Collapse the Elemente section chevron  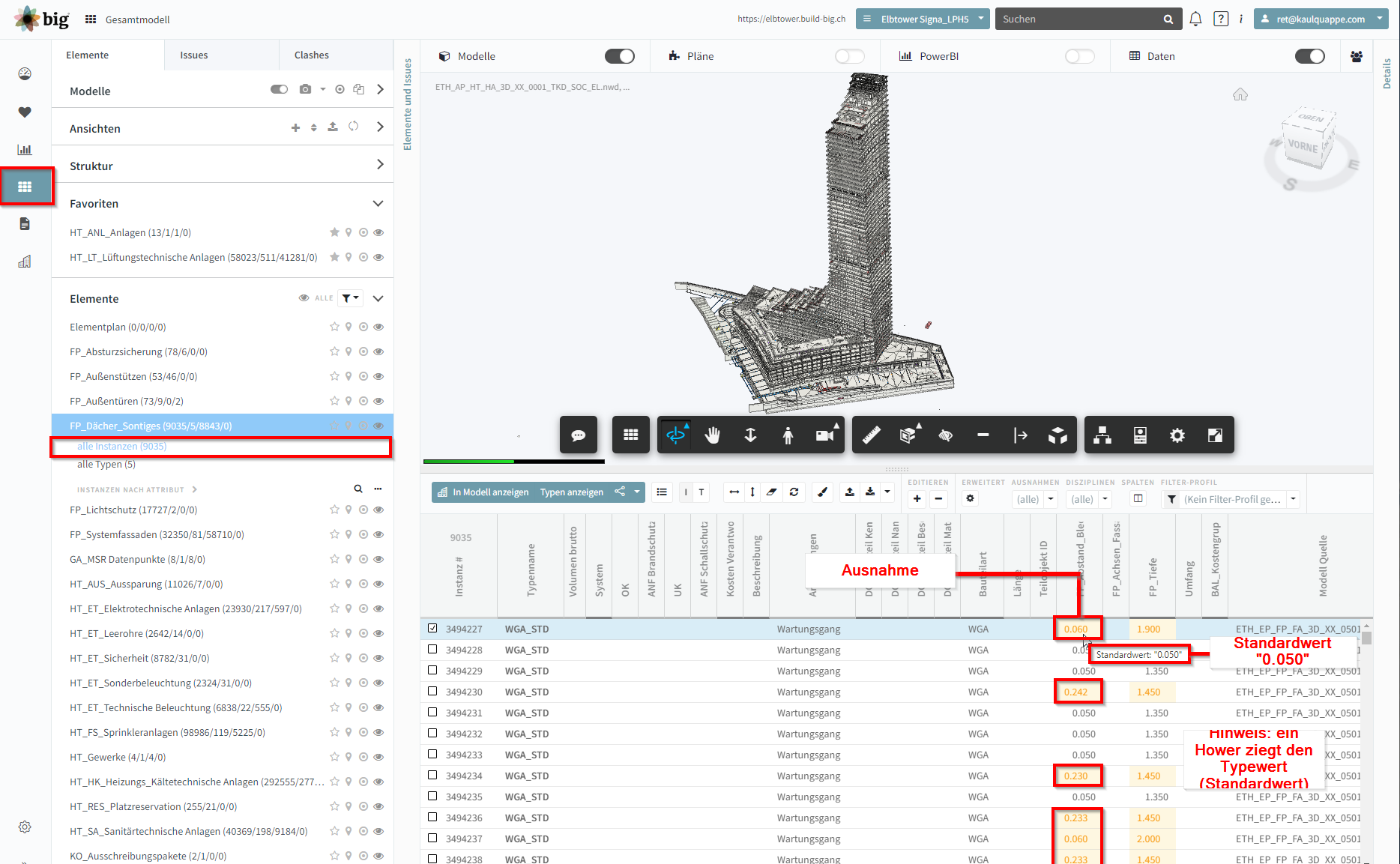[x=378, y=298]
